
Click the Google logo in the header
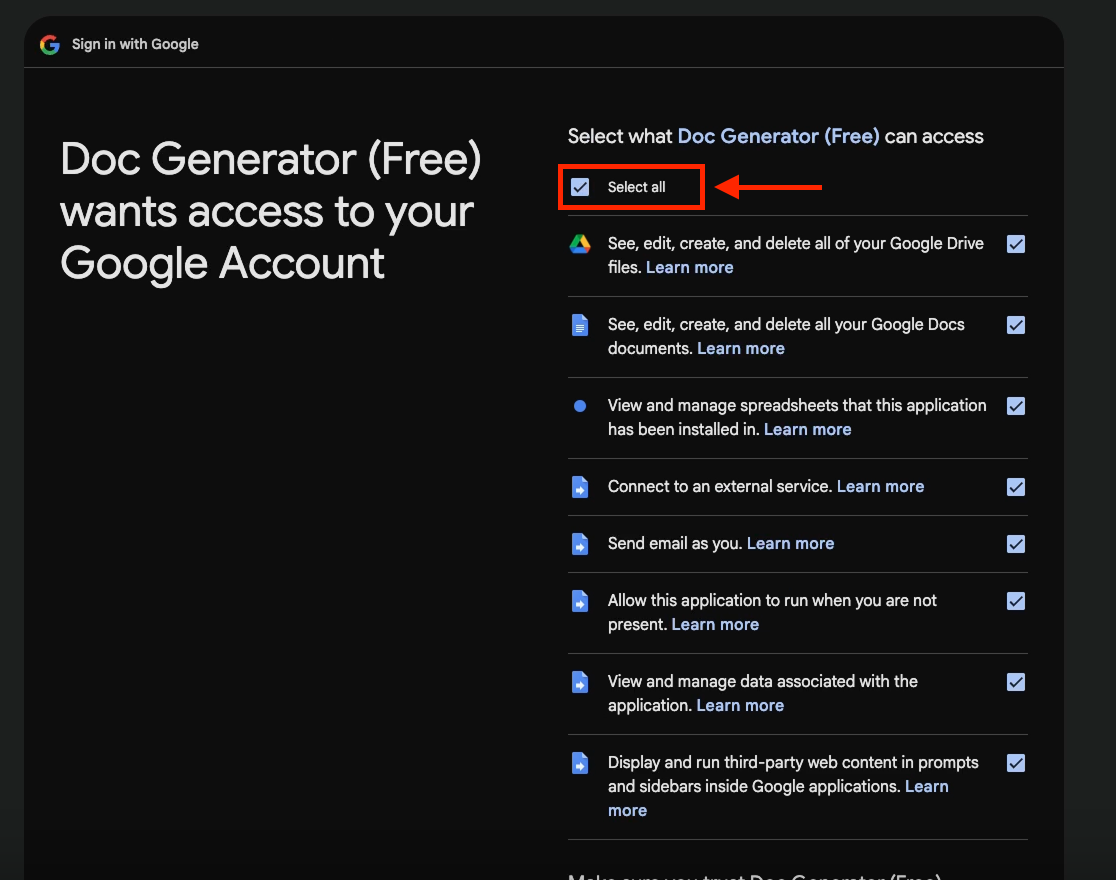tap(49, 44)
